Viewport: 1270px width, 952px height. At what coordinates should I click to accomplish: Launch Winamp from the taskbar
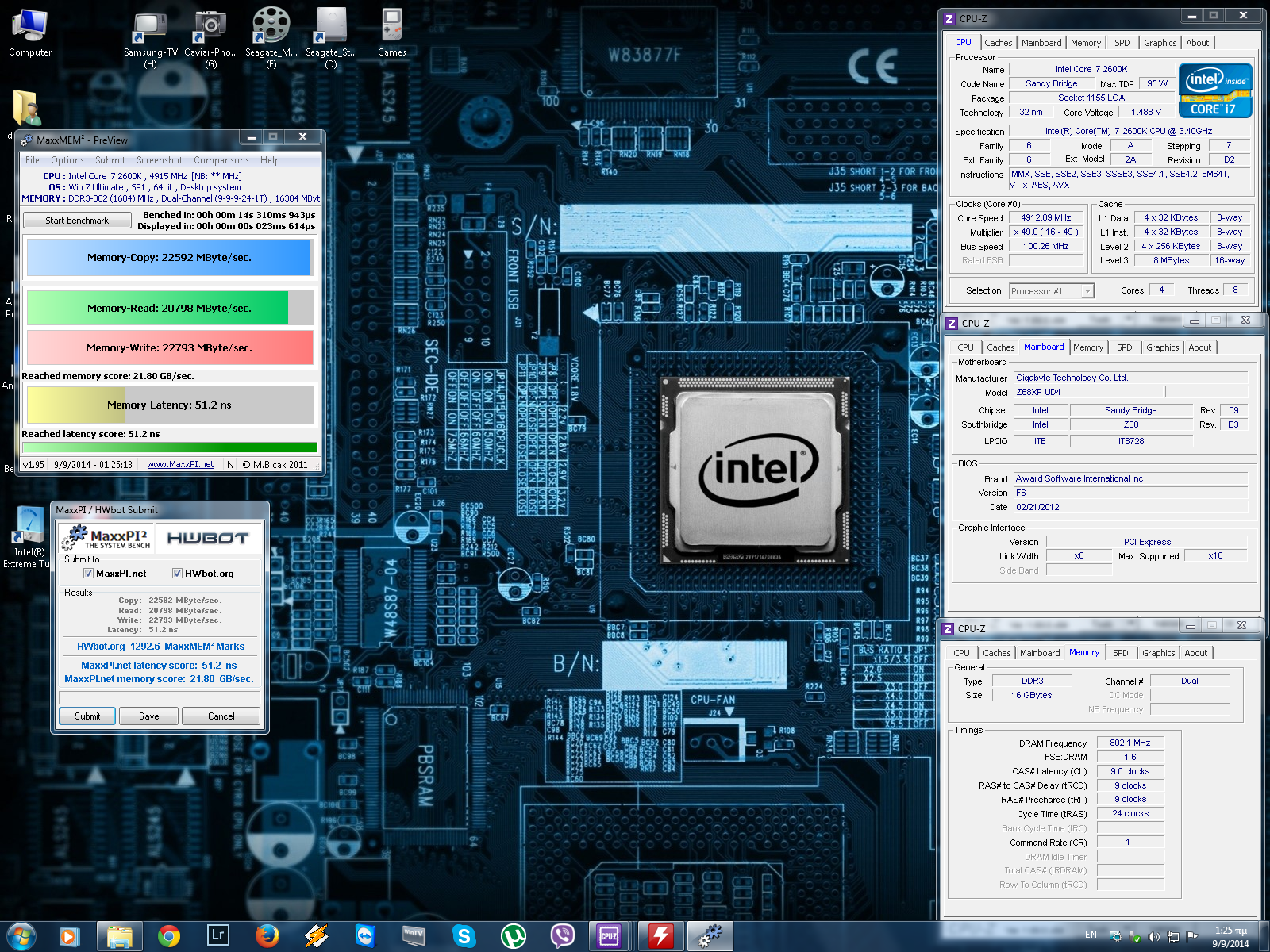click(x=317, y=937)
